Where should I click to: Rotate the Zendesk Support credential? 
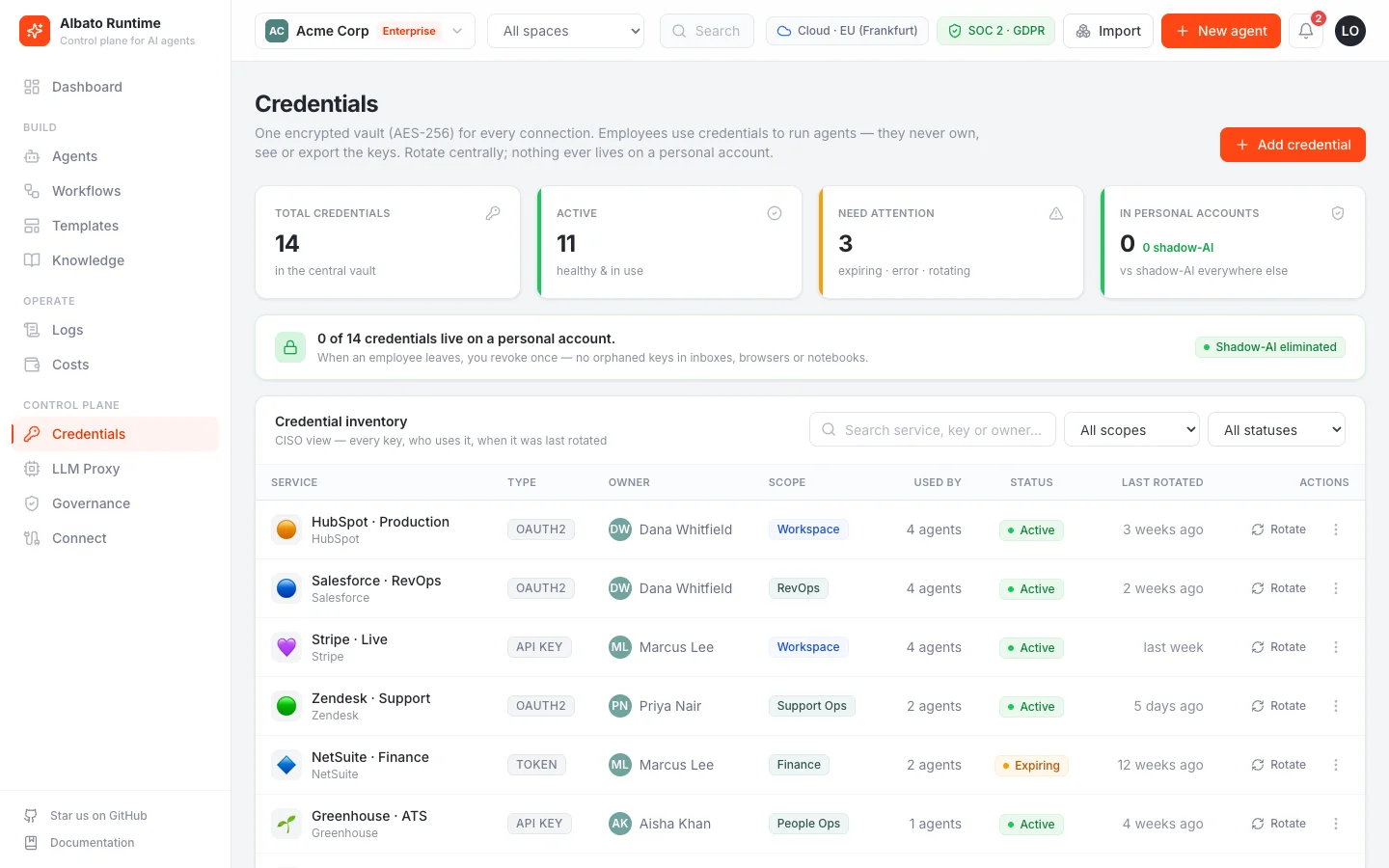[1279, 706]
